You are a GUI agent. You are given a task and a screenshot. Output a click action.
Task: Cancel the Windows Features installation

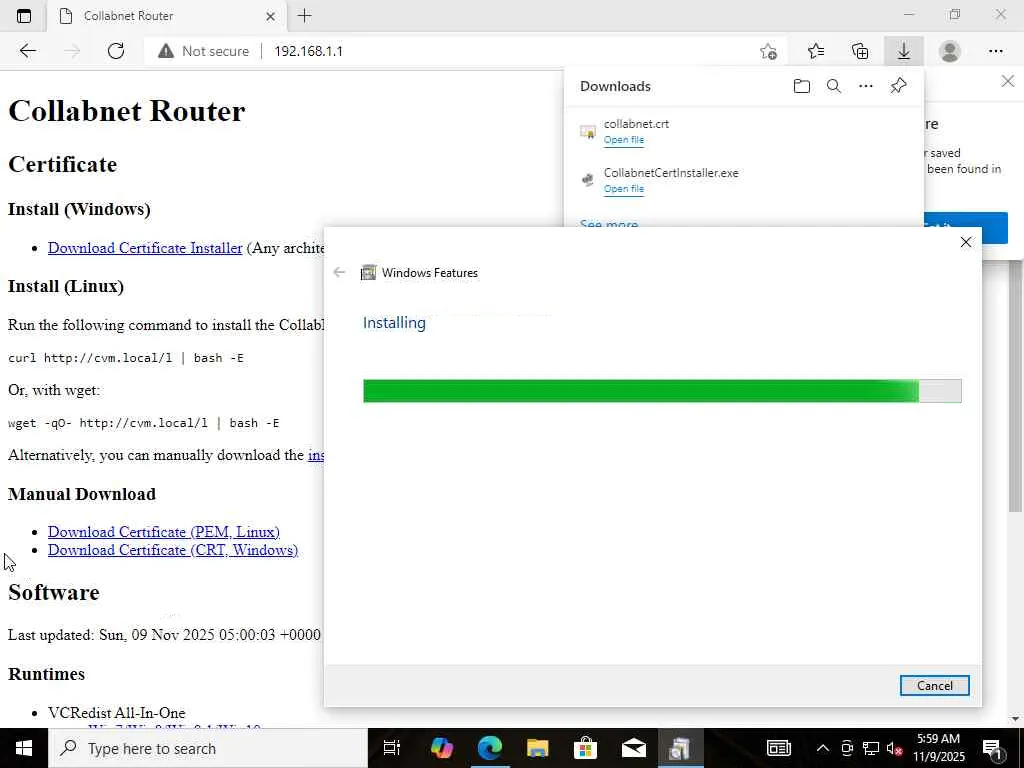(935, 686)
